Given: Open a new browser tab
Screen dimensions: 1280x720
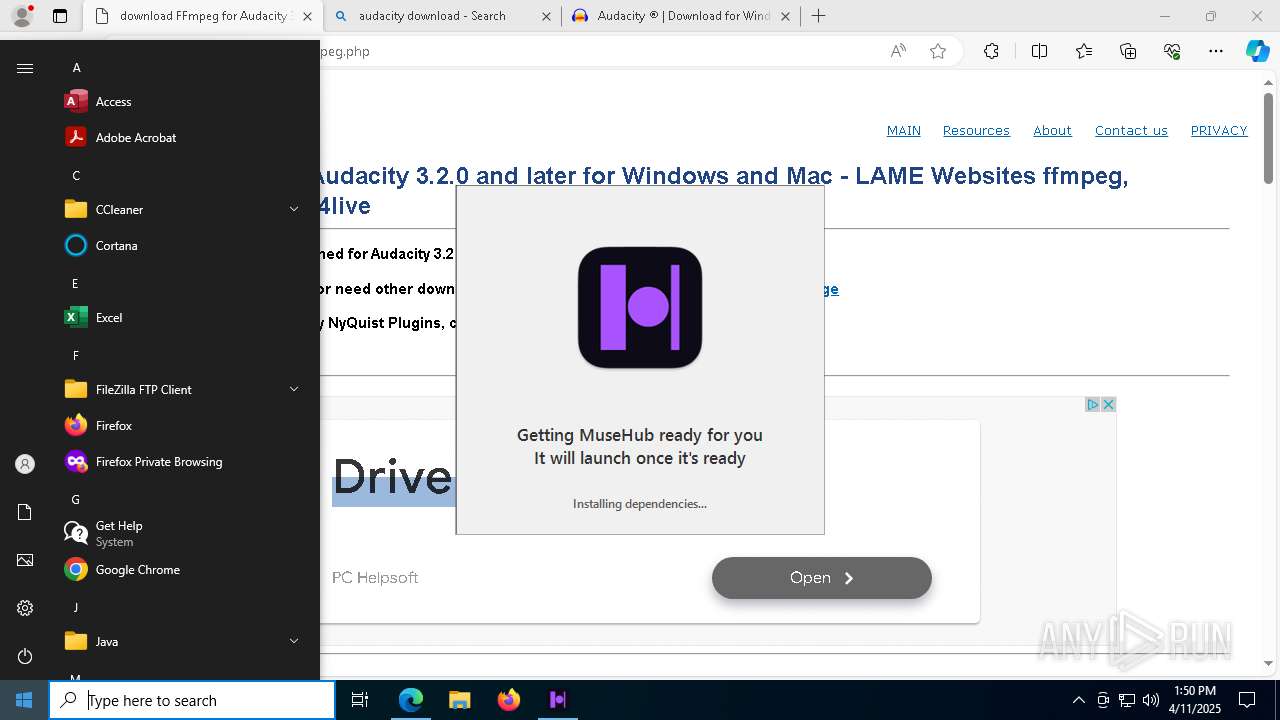Looking at the screenshot, I should (x=819, y=16).
